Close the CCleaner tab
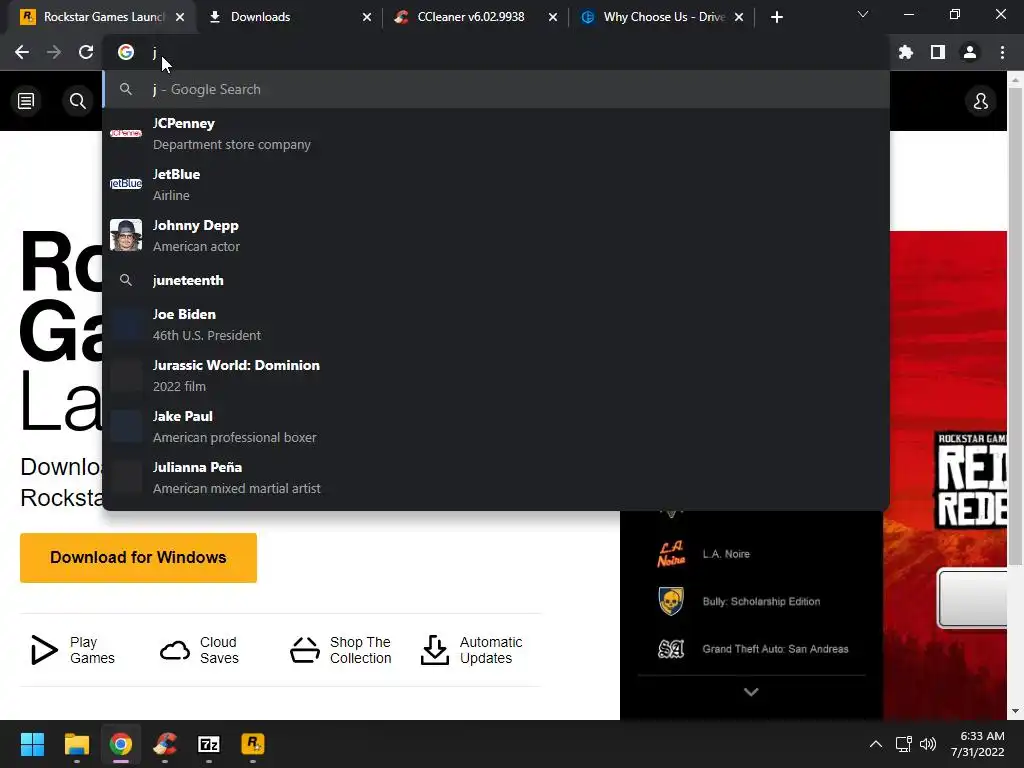1024x768 pixels. [x=553, y=17]
